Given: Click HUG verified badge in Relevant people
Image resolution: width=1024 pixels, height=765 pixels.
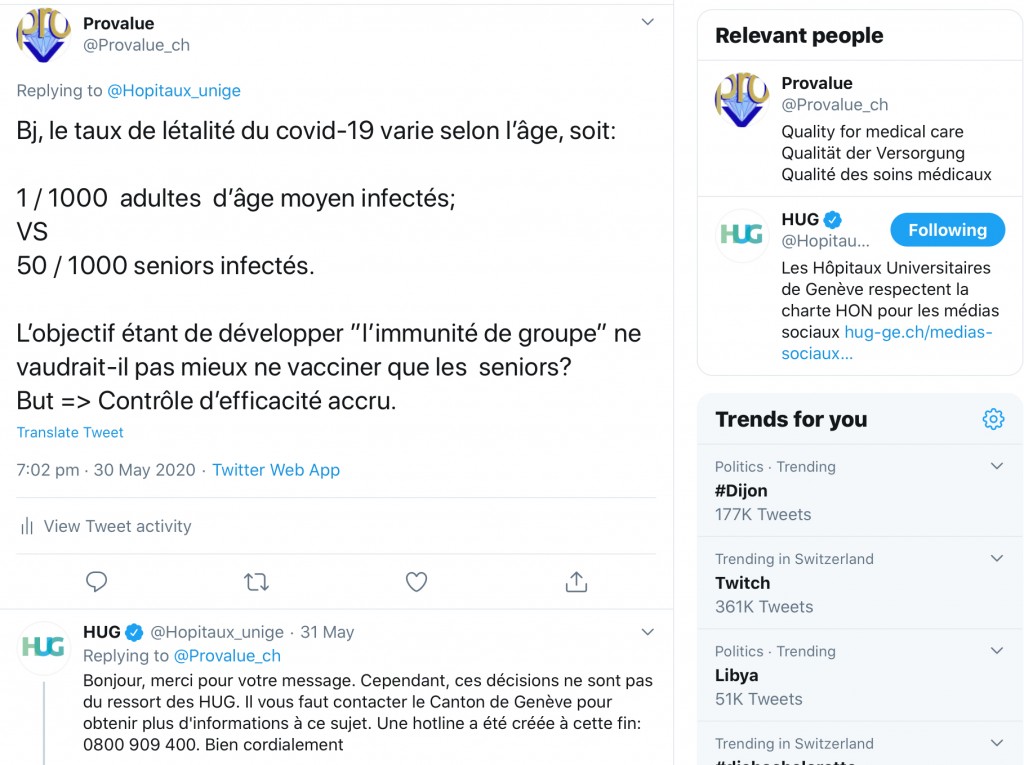Looking at the screenshot, I should (833, 220).
